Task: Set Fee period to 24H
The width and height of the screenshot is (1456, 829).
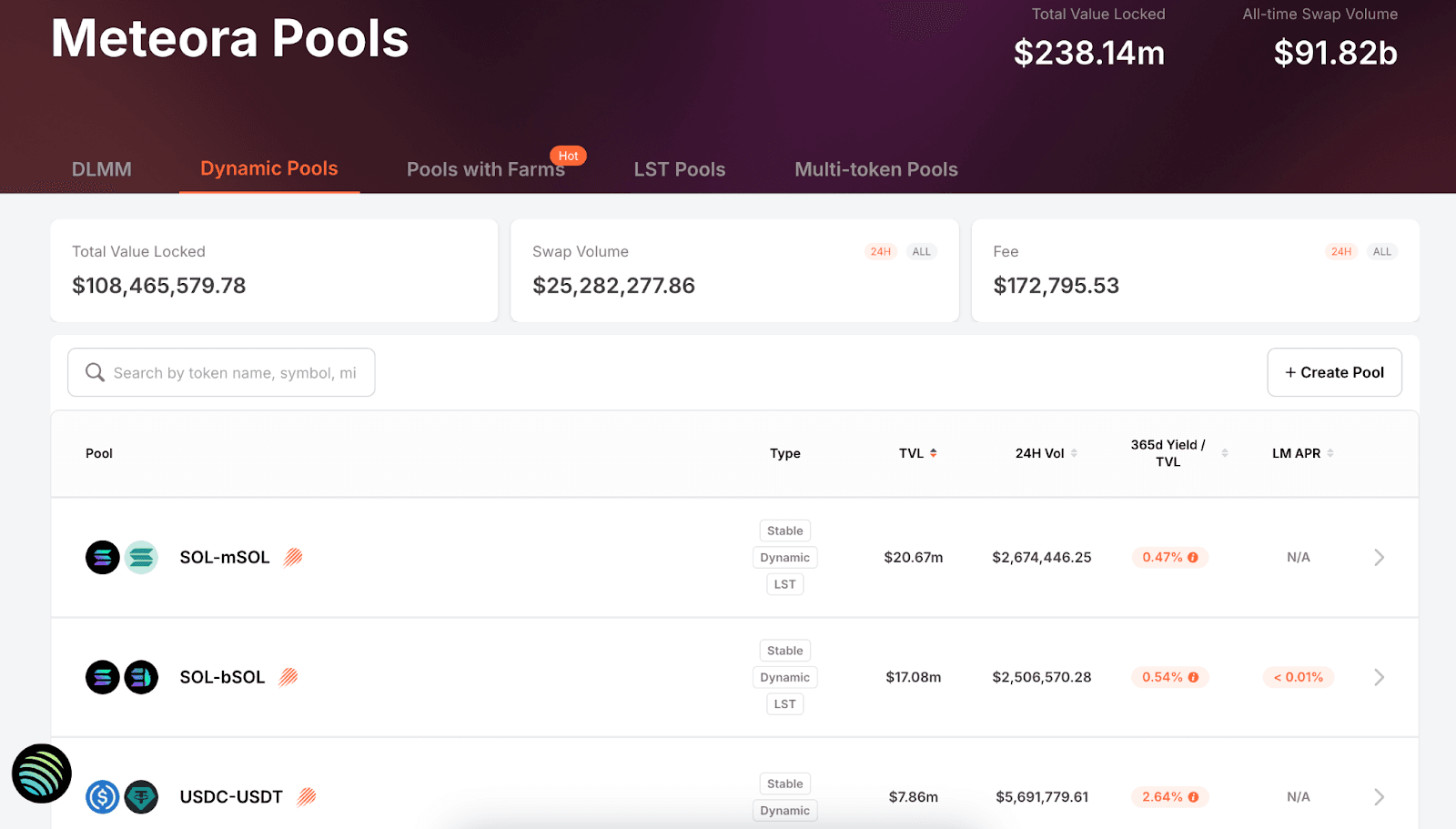Action: click(x=1341, y=251)
